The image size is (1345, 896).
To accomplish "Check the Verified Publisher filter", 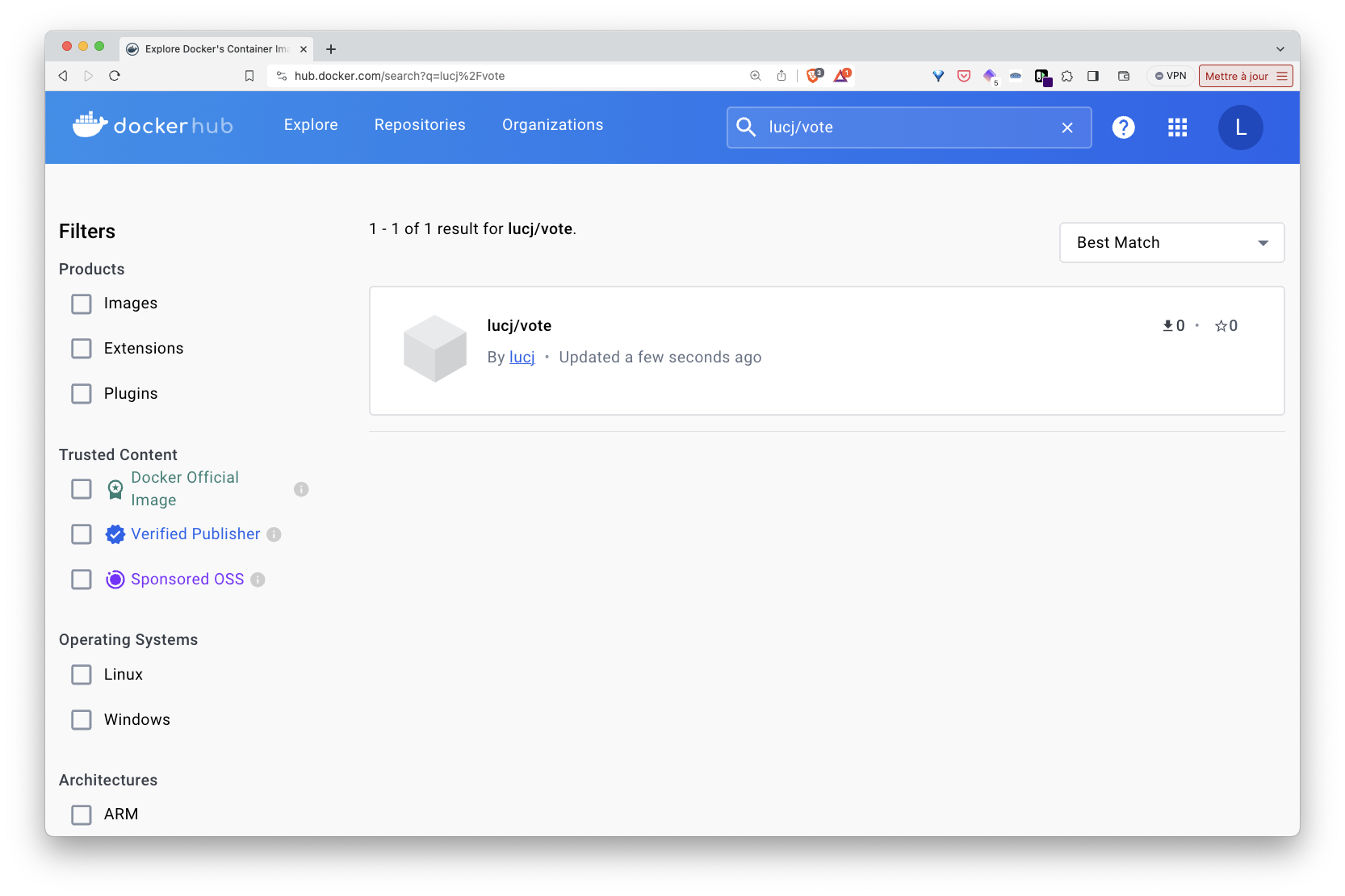I will pos(81,534).
